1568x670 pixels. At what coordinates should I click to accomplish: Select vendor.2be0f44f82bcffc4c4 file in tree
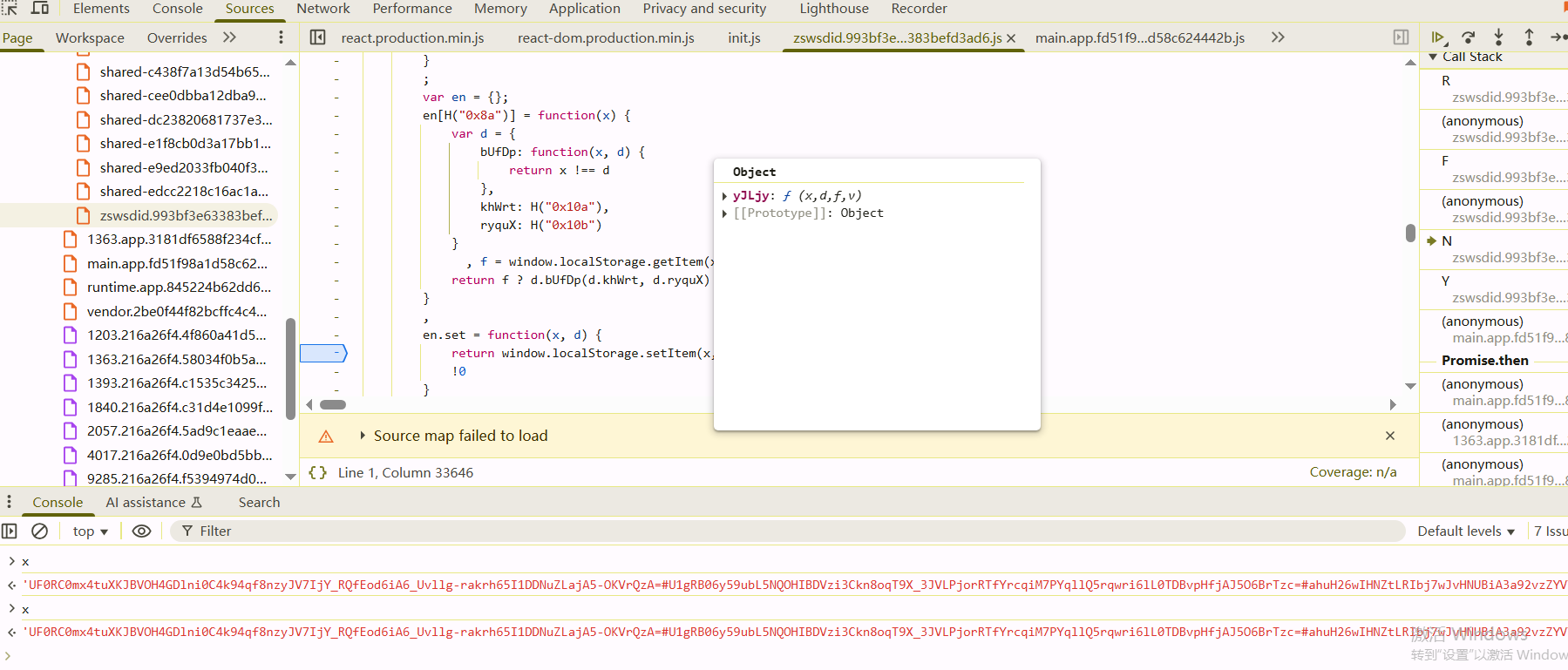coord(177,311)
